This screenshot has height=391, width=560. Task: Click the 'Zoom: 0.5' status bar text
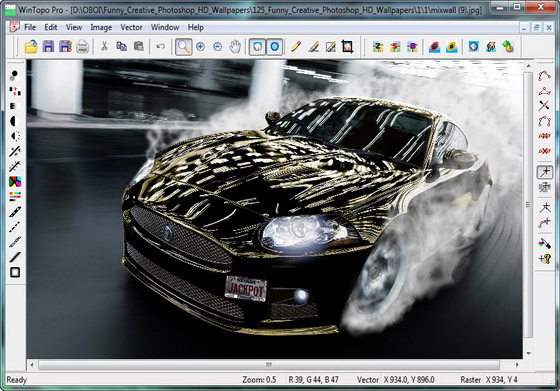coord(259,380)
